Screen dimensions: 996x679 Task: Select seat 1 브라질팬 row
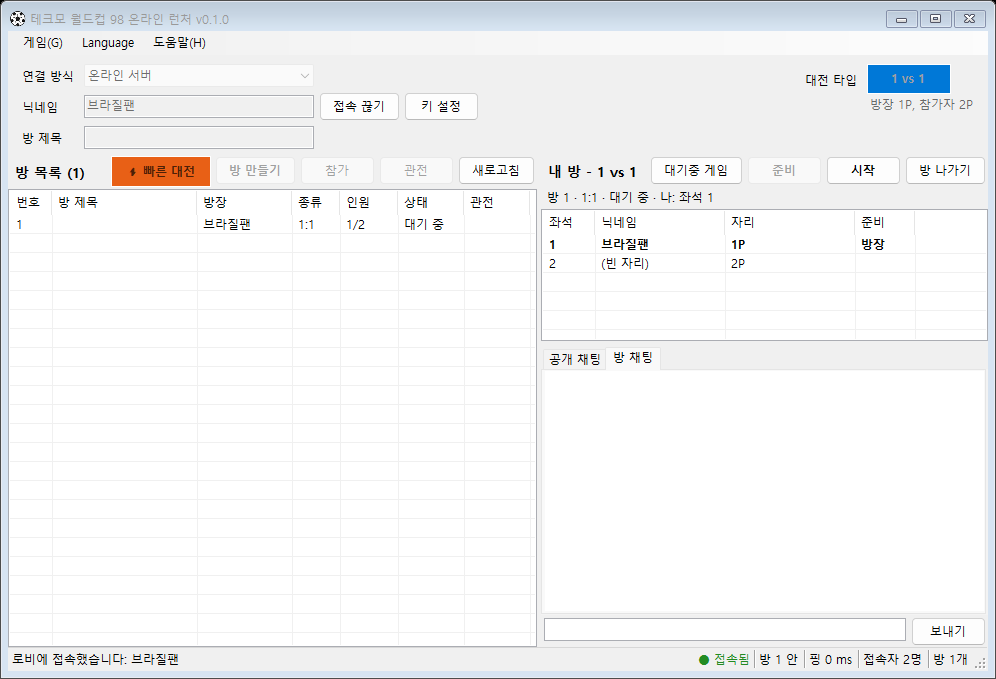764,245
